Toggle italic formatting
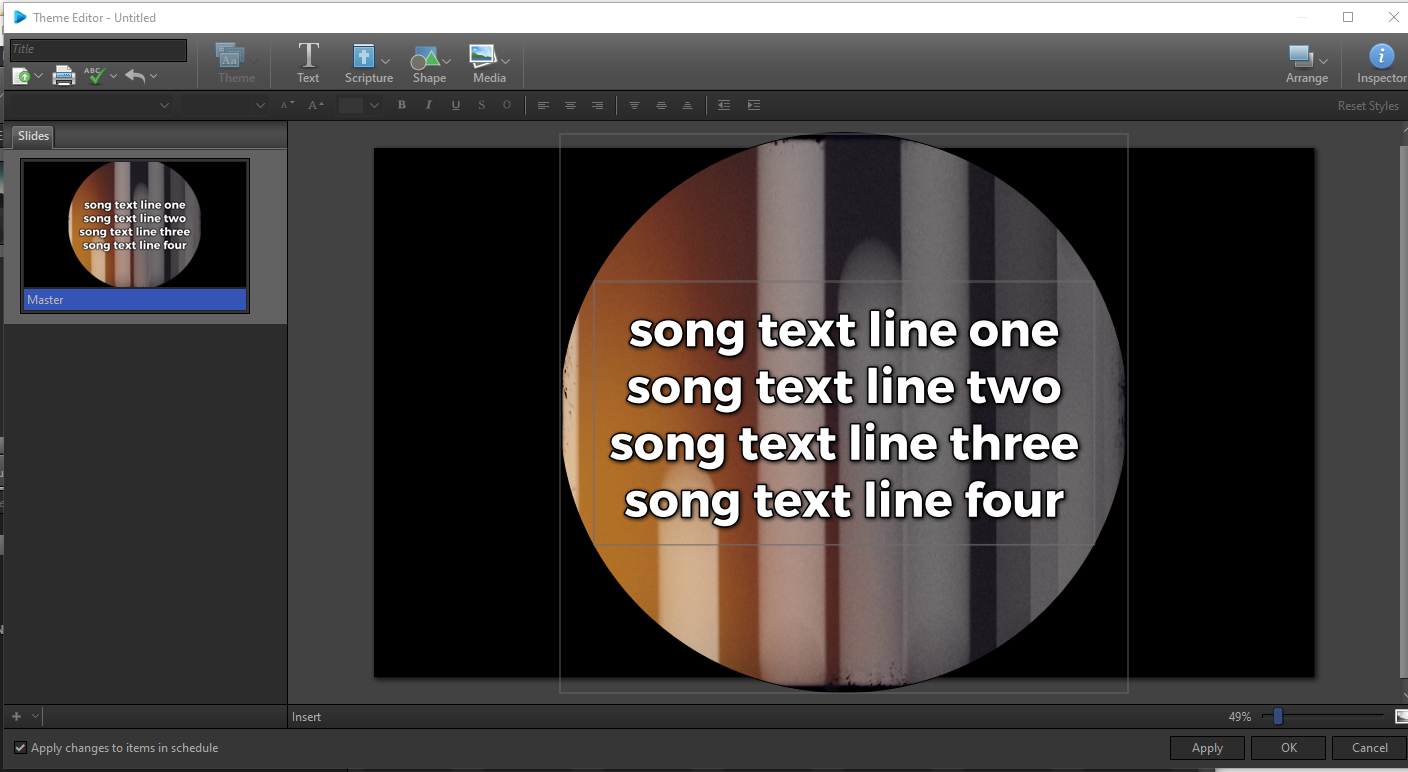1408x772 pixels. point(428,105)
